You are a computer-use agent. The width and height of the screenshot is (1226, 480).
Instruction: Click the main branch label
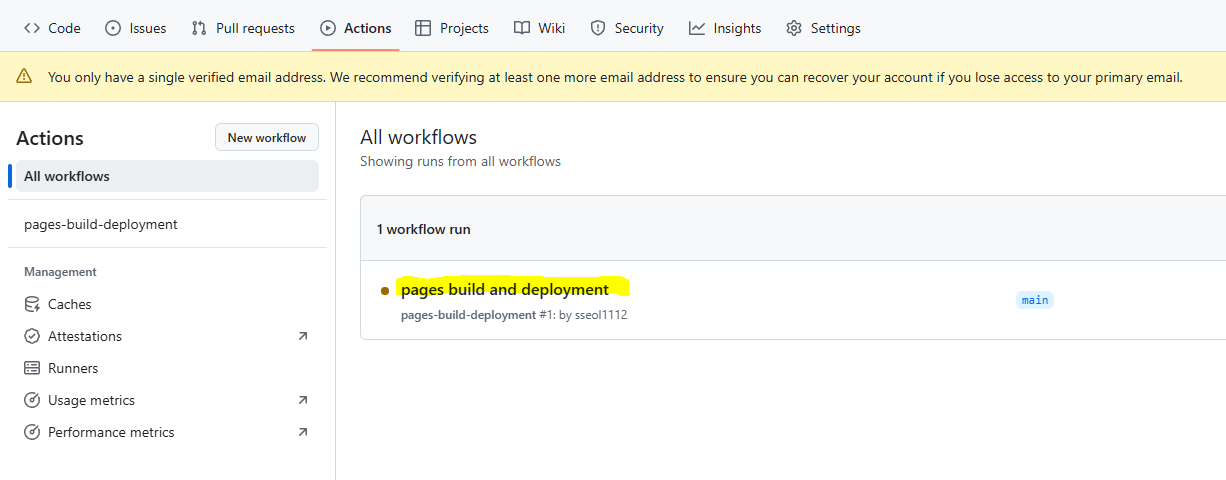pyautogui.click(x=1035, y=300)
